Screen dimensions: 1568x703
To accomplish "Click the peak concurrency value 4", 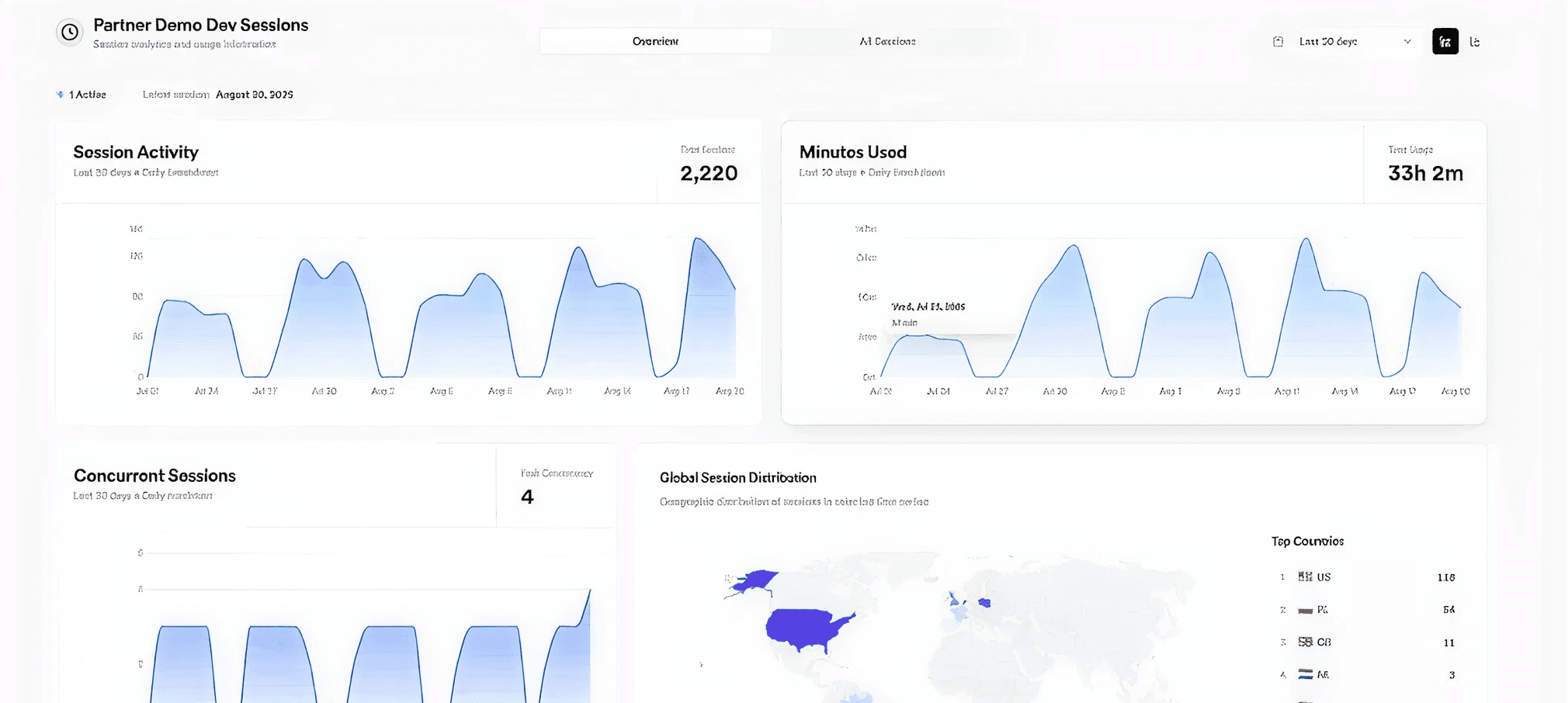I will tap(527, 497).
